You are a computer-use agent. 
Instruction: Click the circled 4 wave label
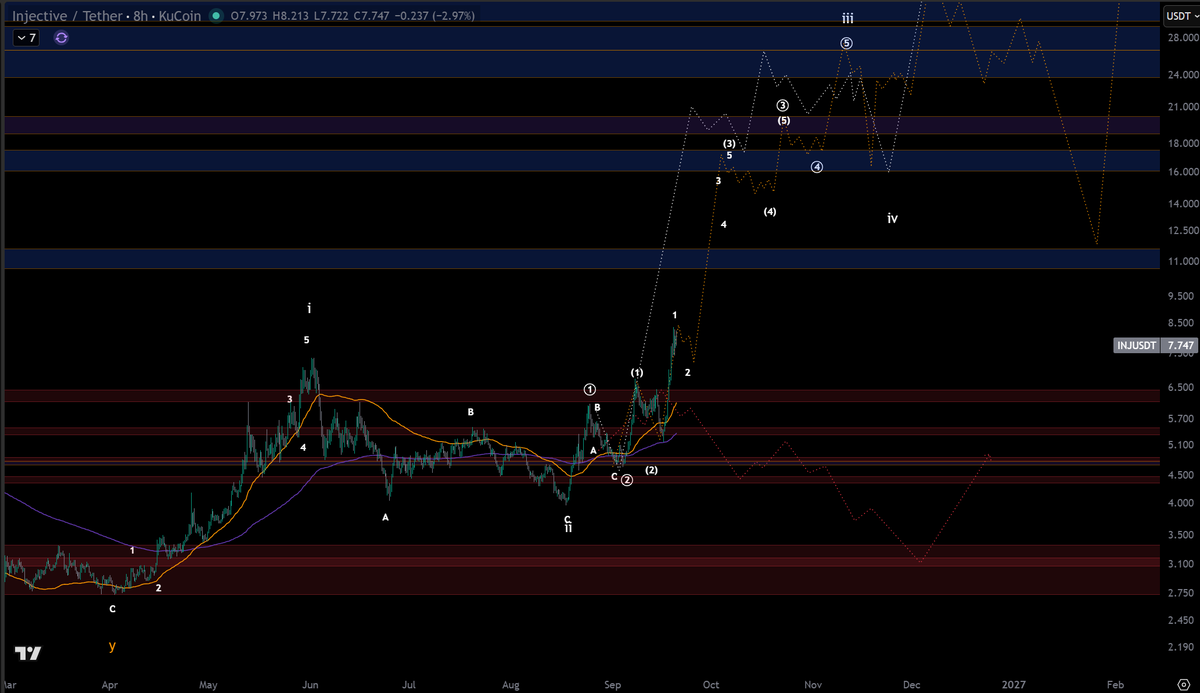point(817,167)
